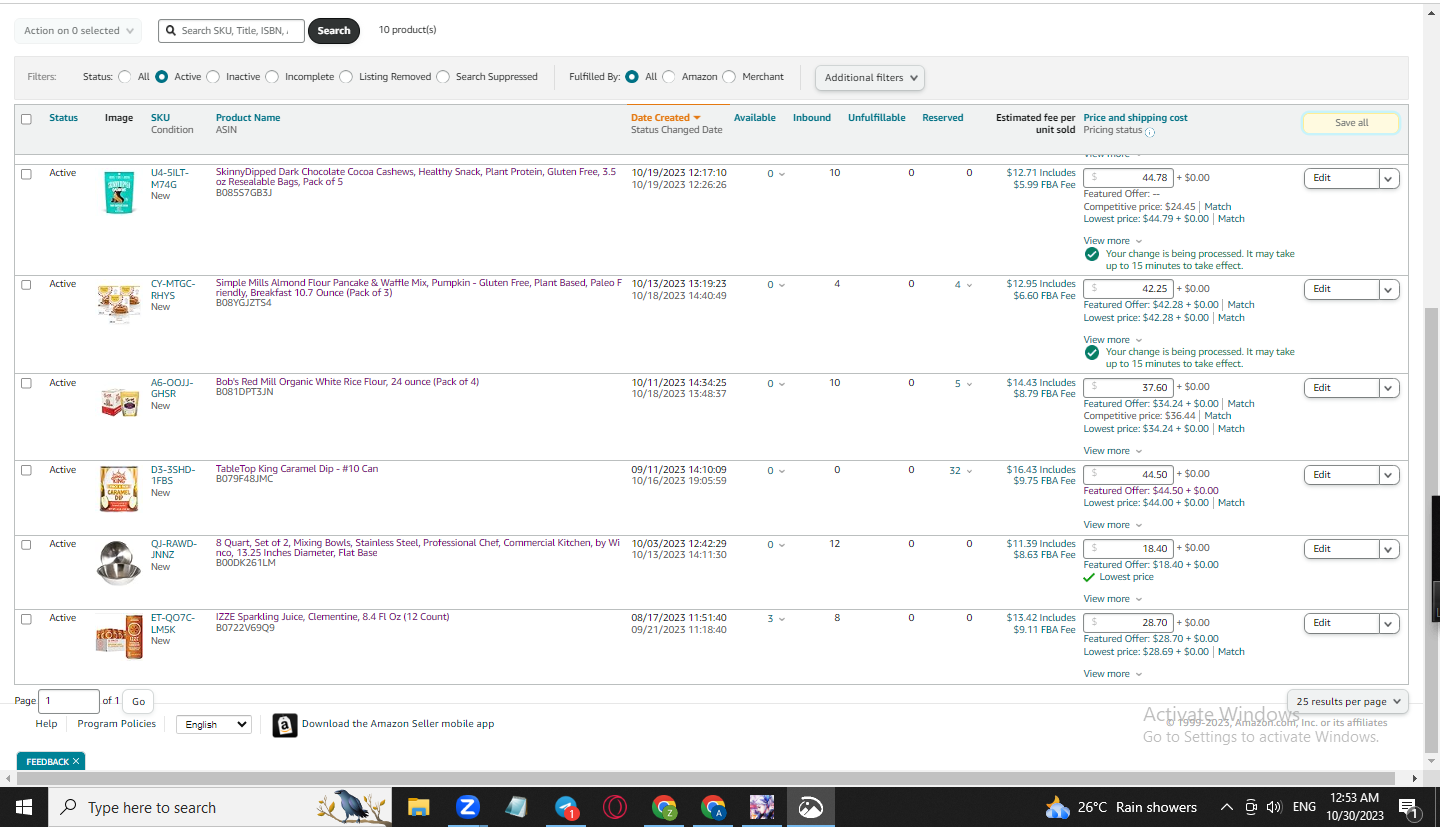Open the TableTop King Caramel Dip product link
1440x827 pixels.
point(297,469)
